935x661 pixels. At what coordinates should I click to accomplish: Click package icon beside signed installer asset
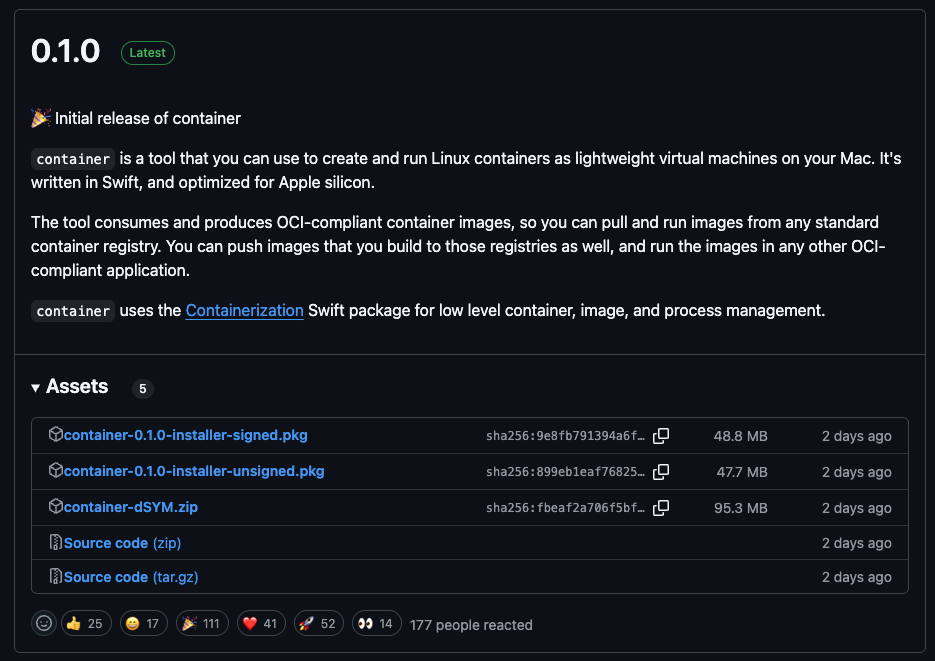pyautogui.click(x=57, y=435)
